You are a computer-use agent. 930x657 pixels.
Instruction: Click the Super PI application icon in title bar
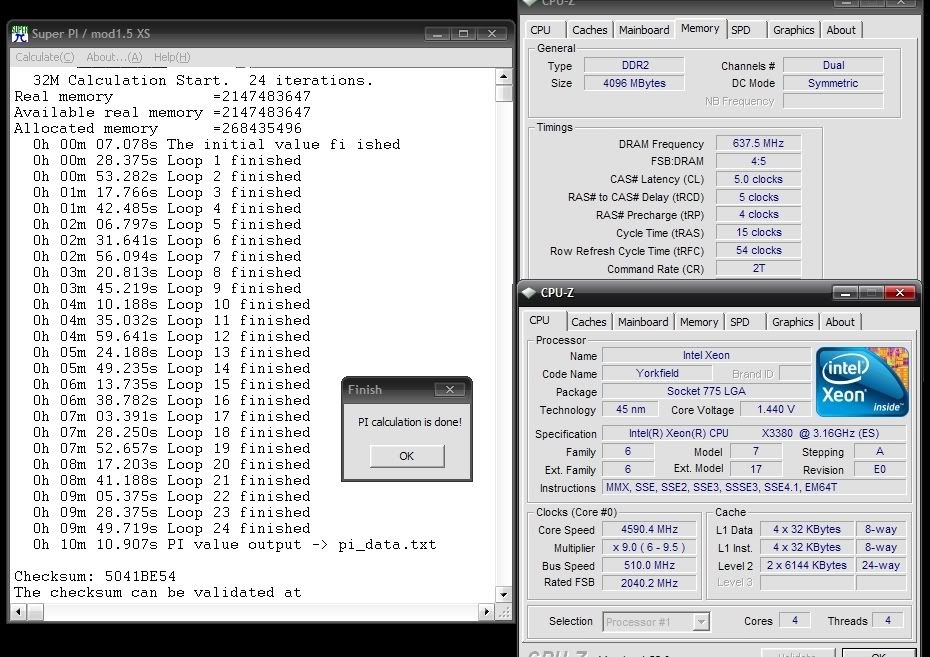(20, 34)
